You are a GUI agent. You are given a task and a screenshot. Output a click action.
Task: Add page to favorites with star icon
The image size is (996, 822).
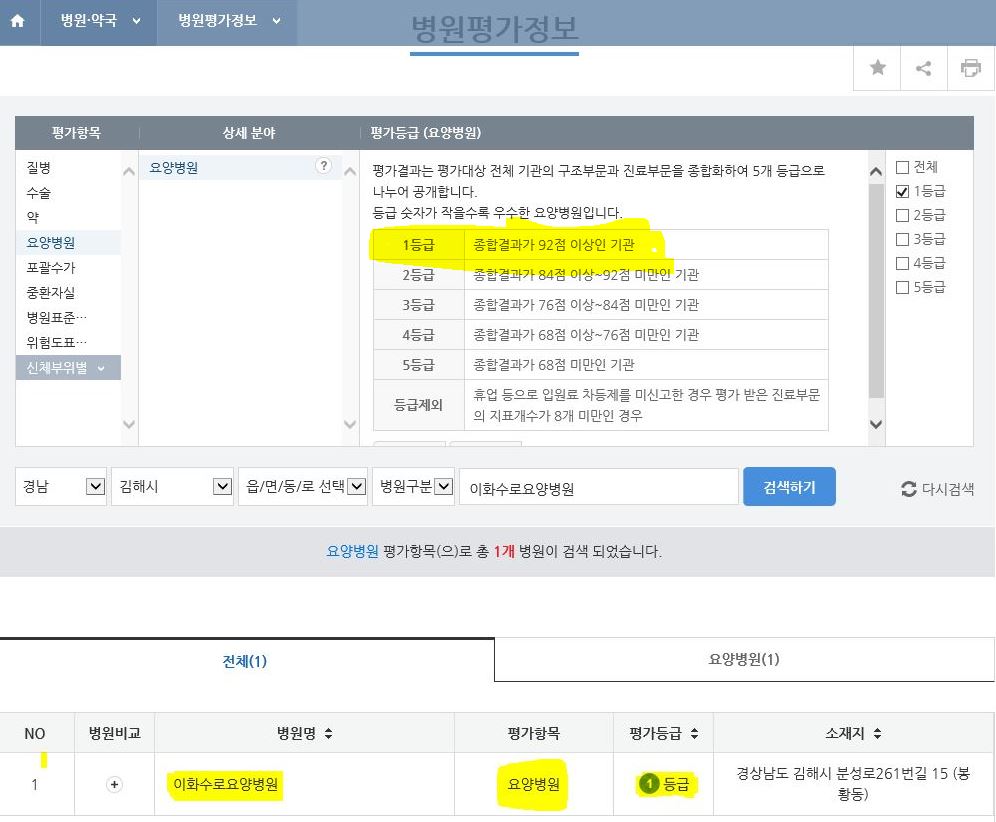pos(878,67)
